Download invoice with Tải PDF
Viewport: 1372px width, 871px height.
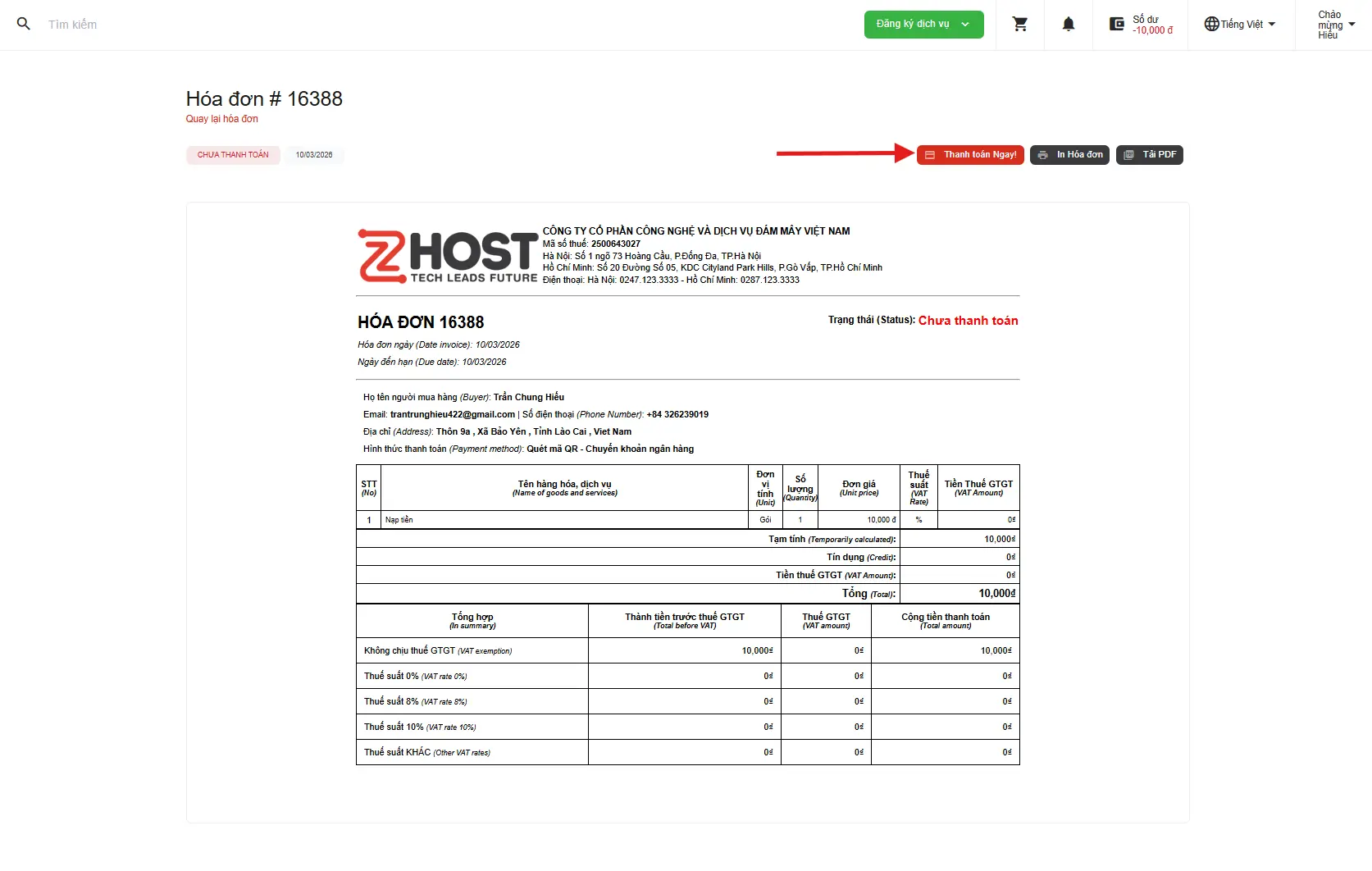click(x=1149, y=155)
